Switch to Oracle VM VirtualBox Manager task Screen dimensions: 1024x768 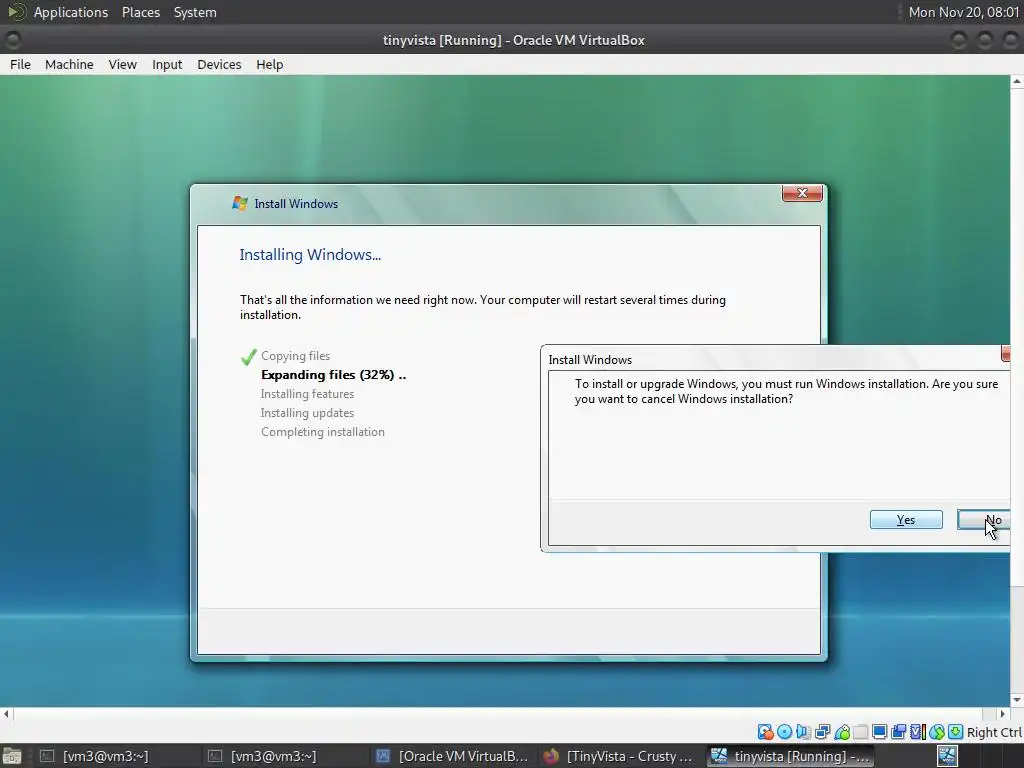click(452, 756)
